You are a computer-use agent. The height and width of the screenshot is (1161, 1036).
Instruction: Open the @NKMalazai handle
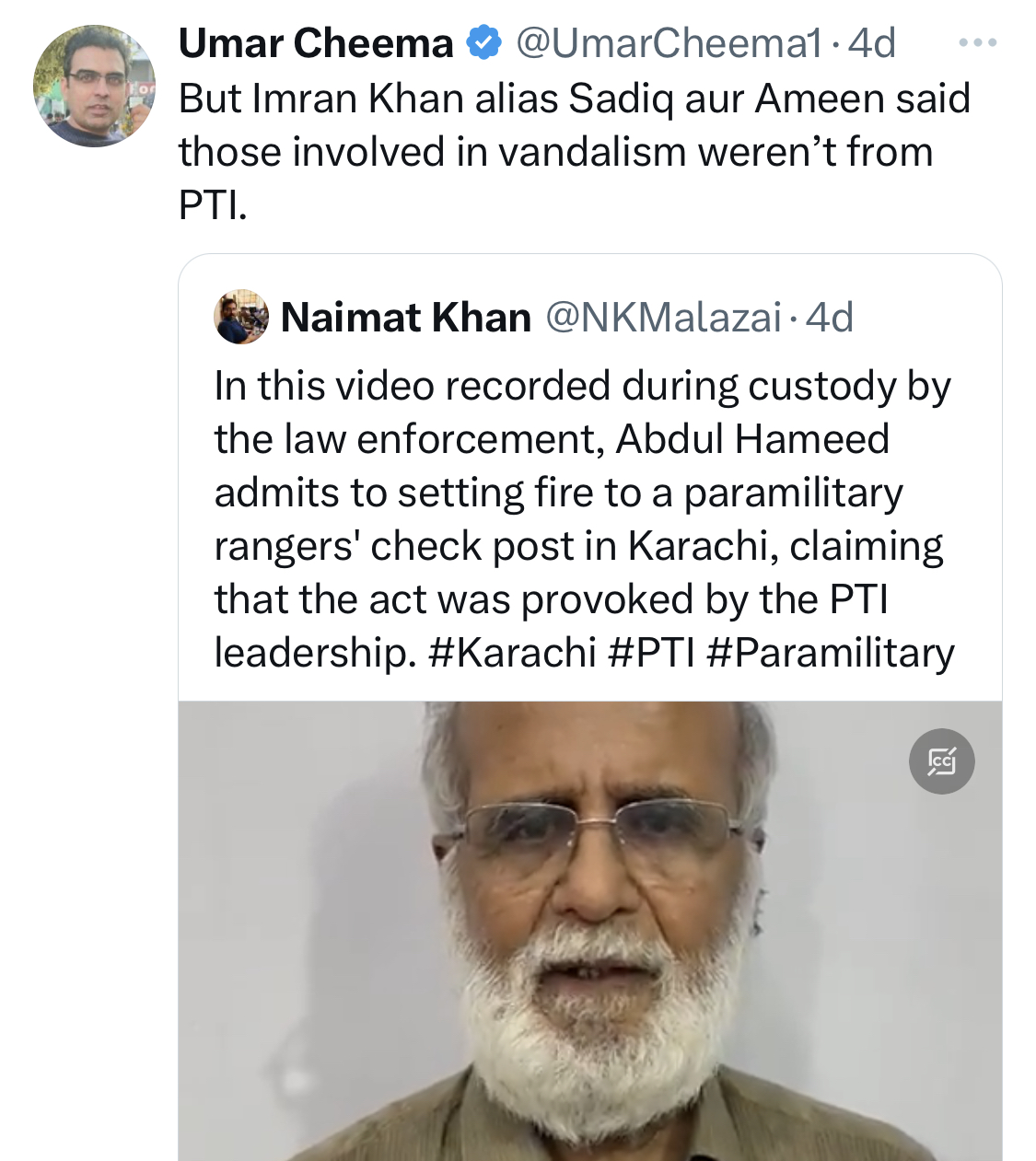tap(664, 318)
